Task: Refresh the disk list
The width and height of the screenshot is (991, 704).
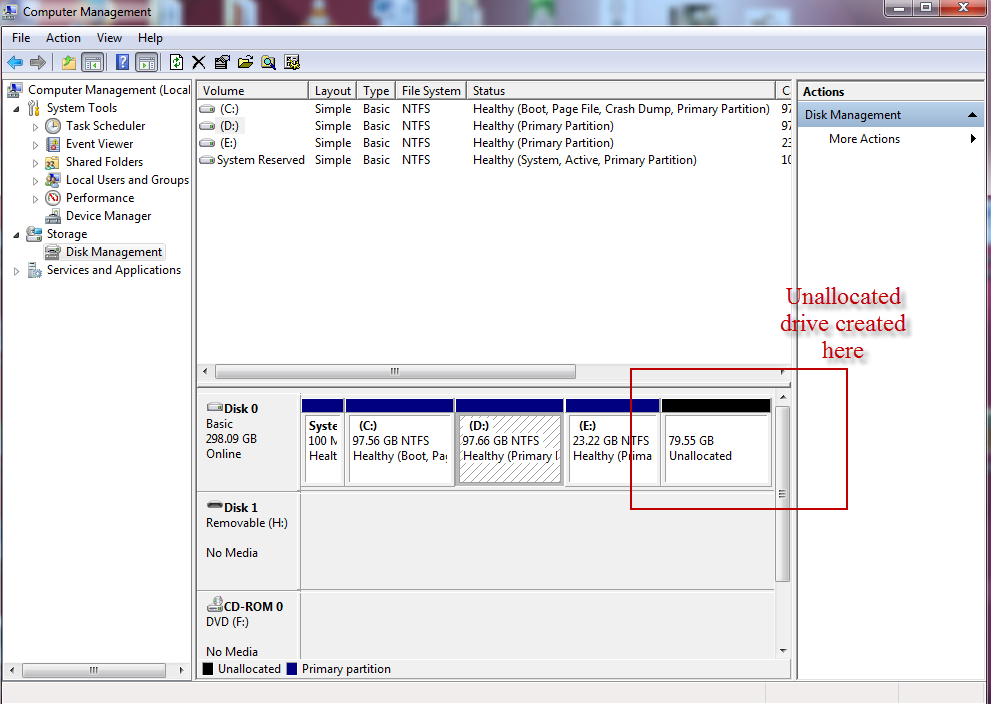Action: [175, 62]
